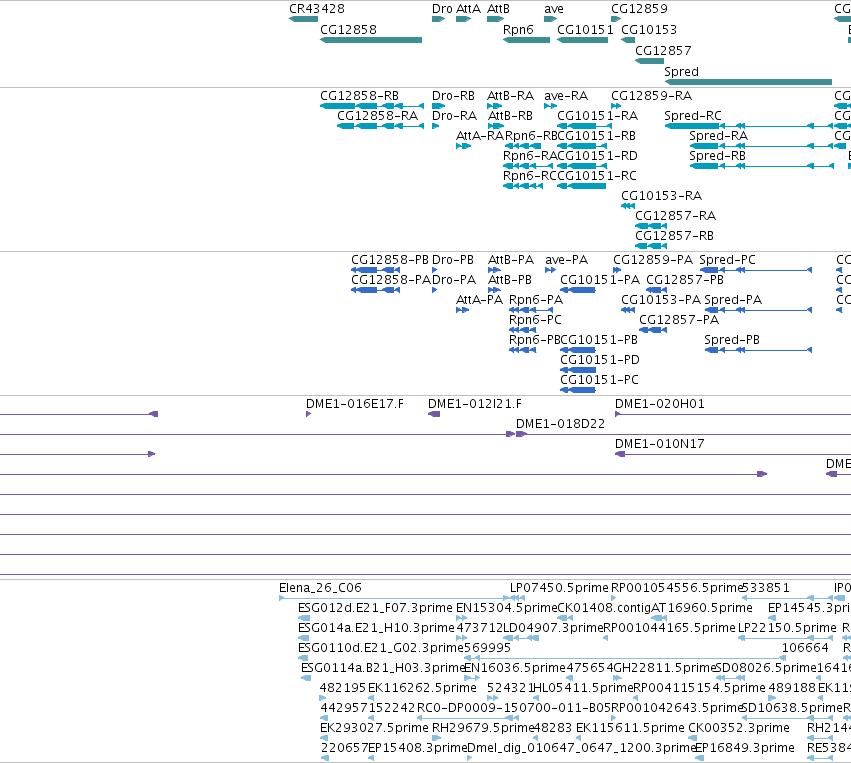Click transcript Dro-RA
Image resolution: width=851 pixels, height=763 pixels.
pos(435,126)
